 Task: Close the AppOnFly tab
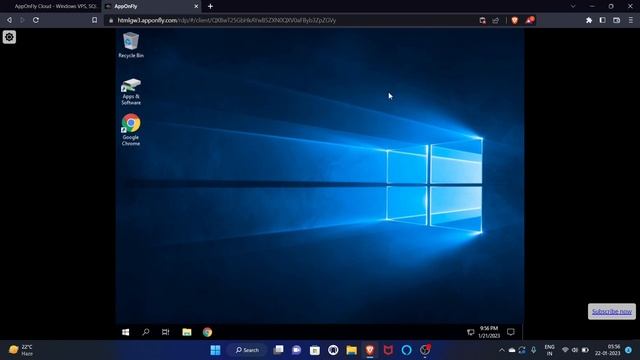[196, 7]
